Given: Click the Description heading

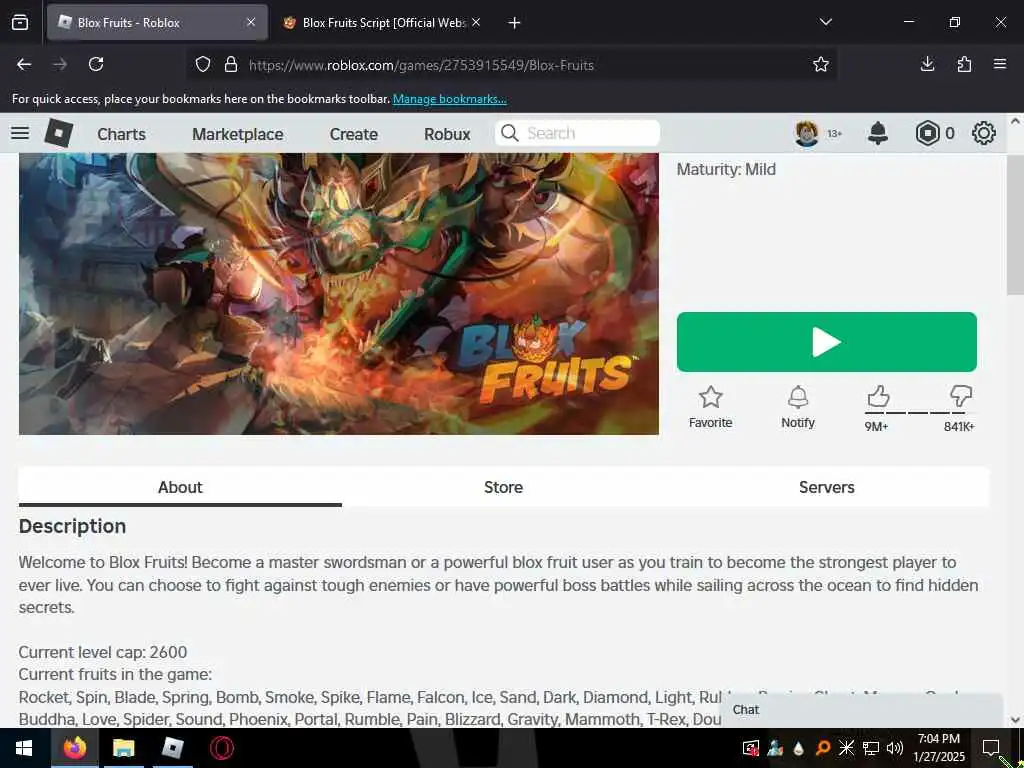Looking at the screenshot, I should tap(72, 526).
